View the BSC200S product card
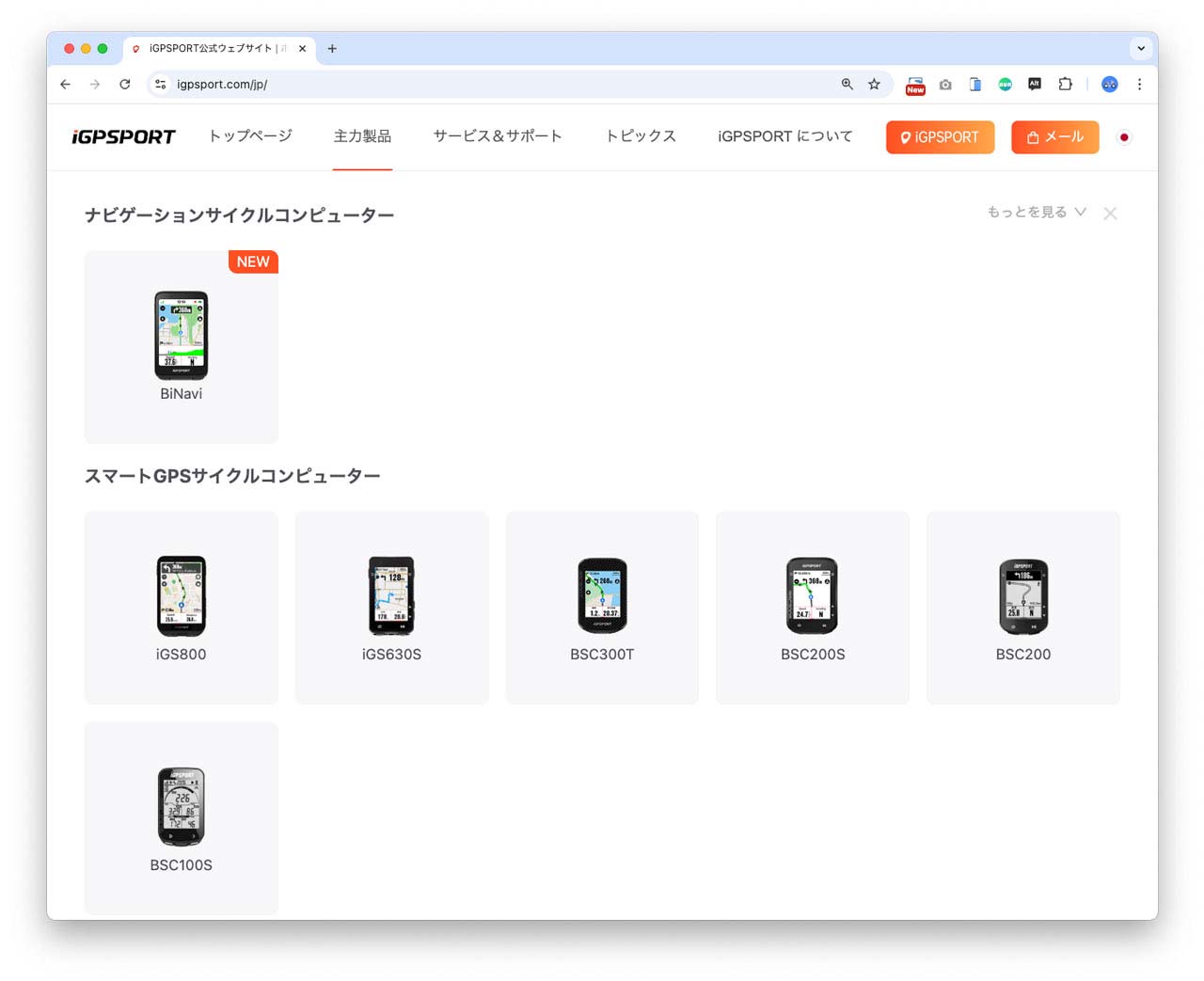1204x981 pixels. click(x=813, y=608)
